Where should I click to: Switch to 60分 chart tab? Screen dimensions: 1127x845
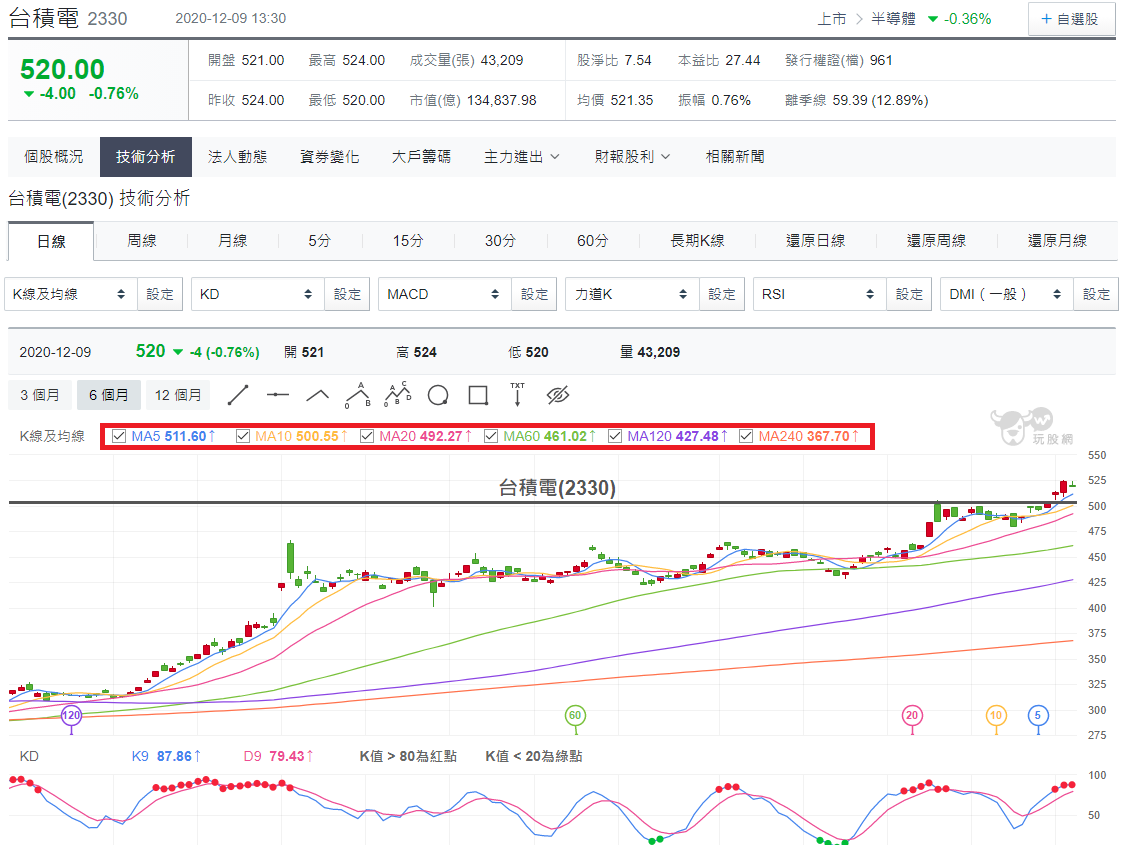pyautogui.click(x=593, y=241)
